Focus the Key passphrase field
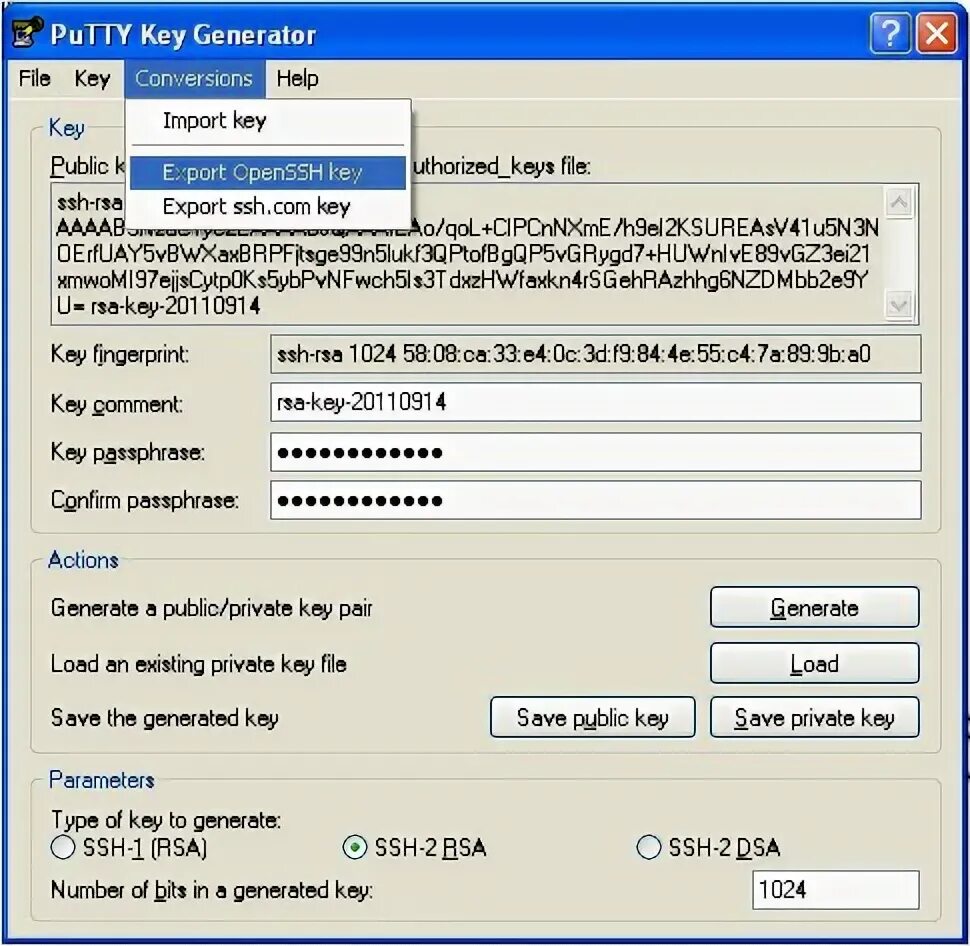 point(595,452)
